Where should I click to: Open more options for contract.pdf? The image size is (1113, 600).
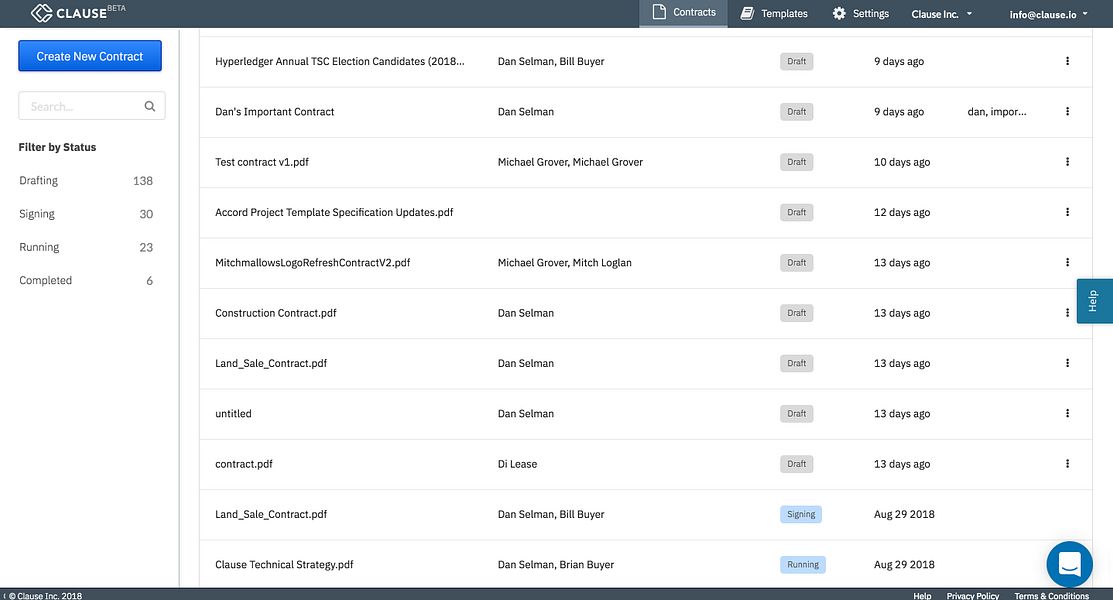point(1067,464)
